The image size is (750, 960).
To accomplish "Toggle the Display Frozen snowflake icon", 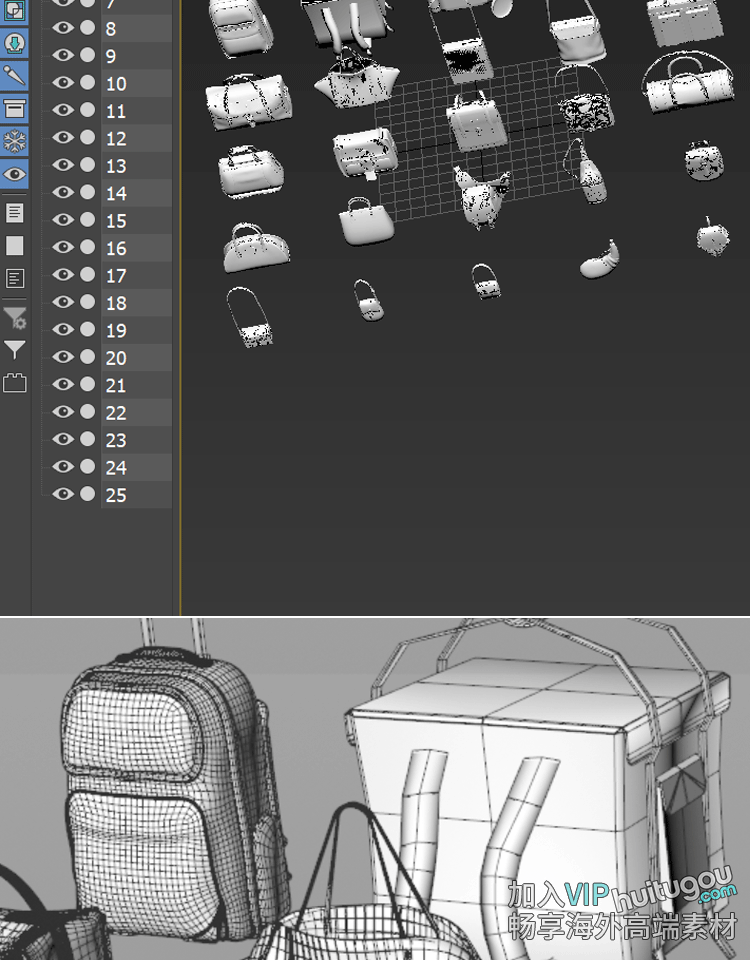I will (x=15, y=141).
